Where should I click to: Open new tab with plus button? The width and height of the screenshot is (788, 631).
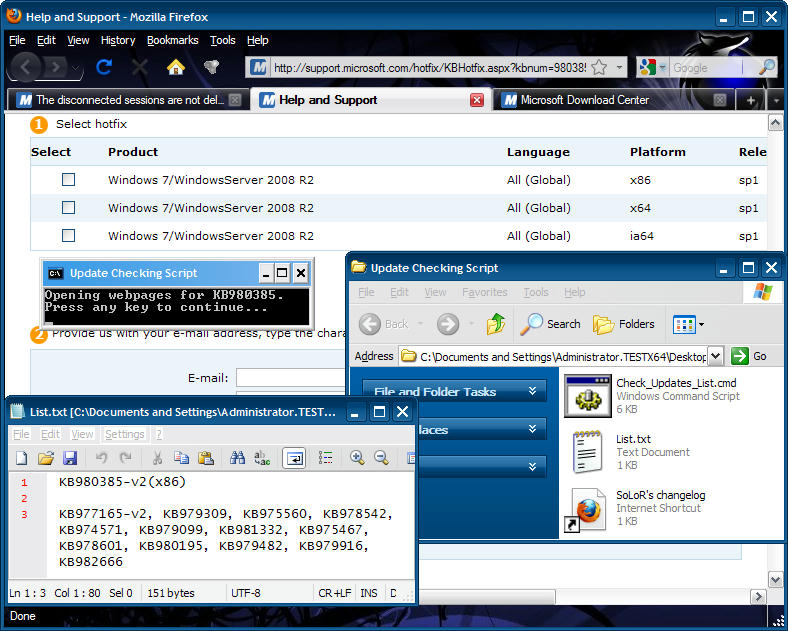point(750,100)
